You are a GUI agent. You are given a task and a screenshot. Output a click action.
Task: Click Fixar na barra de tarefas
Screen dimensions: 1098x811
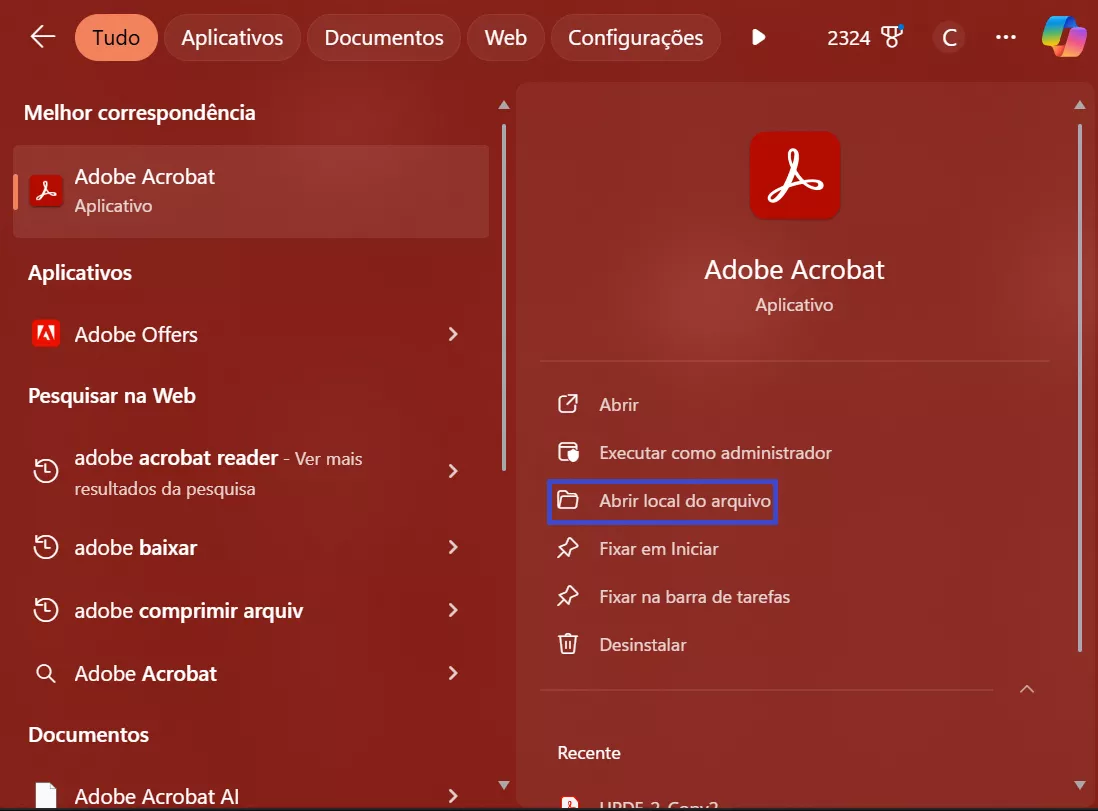point(694,596)
